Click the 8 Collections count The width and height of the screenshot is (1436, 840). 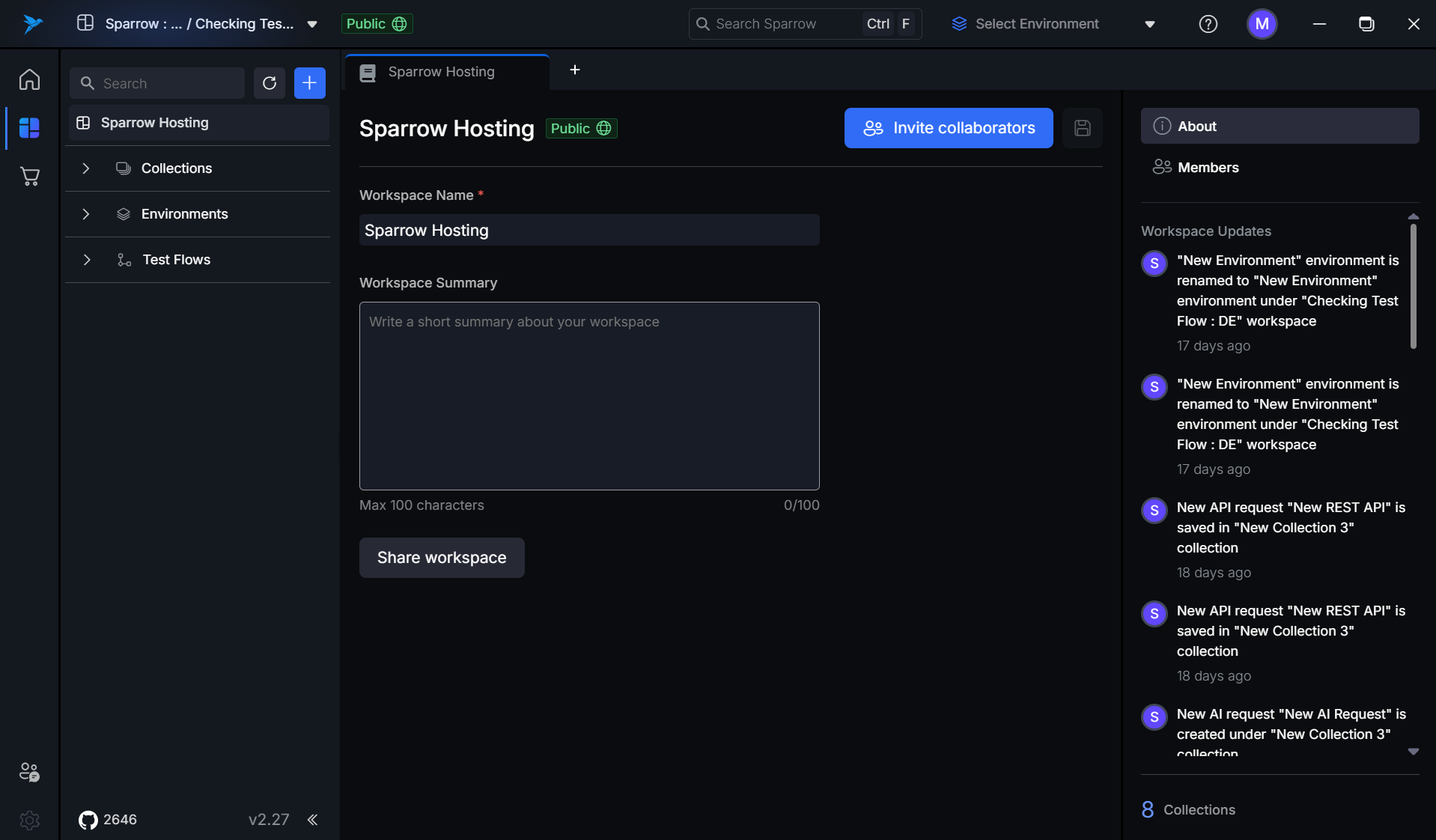pyautogui.click(x=1188, y=809)
